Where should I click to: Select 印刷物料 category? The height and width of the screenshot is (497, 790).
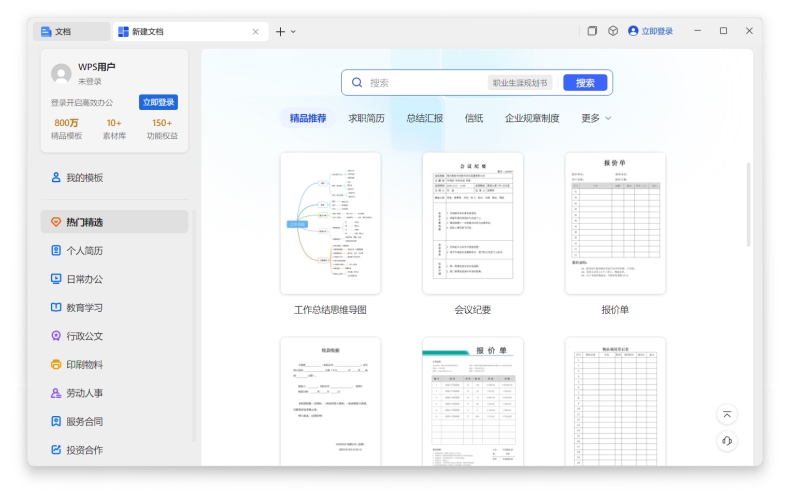coord(114,364)
